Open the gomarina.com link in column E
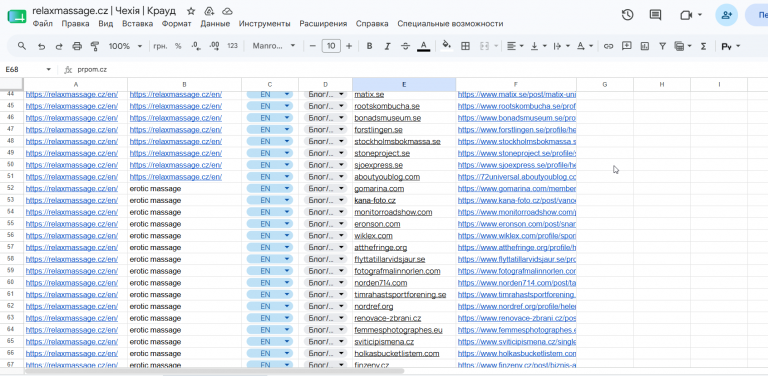 tap(379, 188)
